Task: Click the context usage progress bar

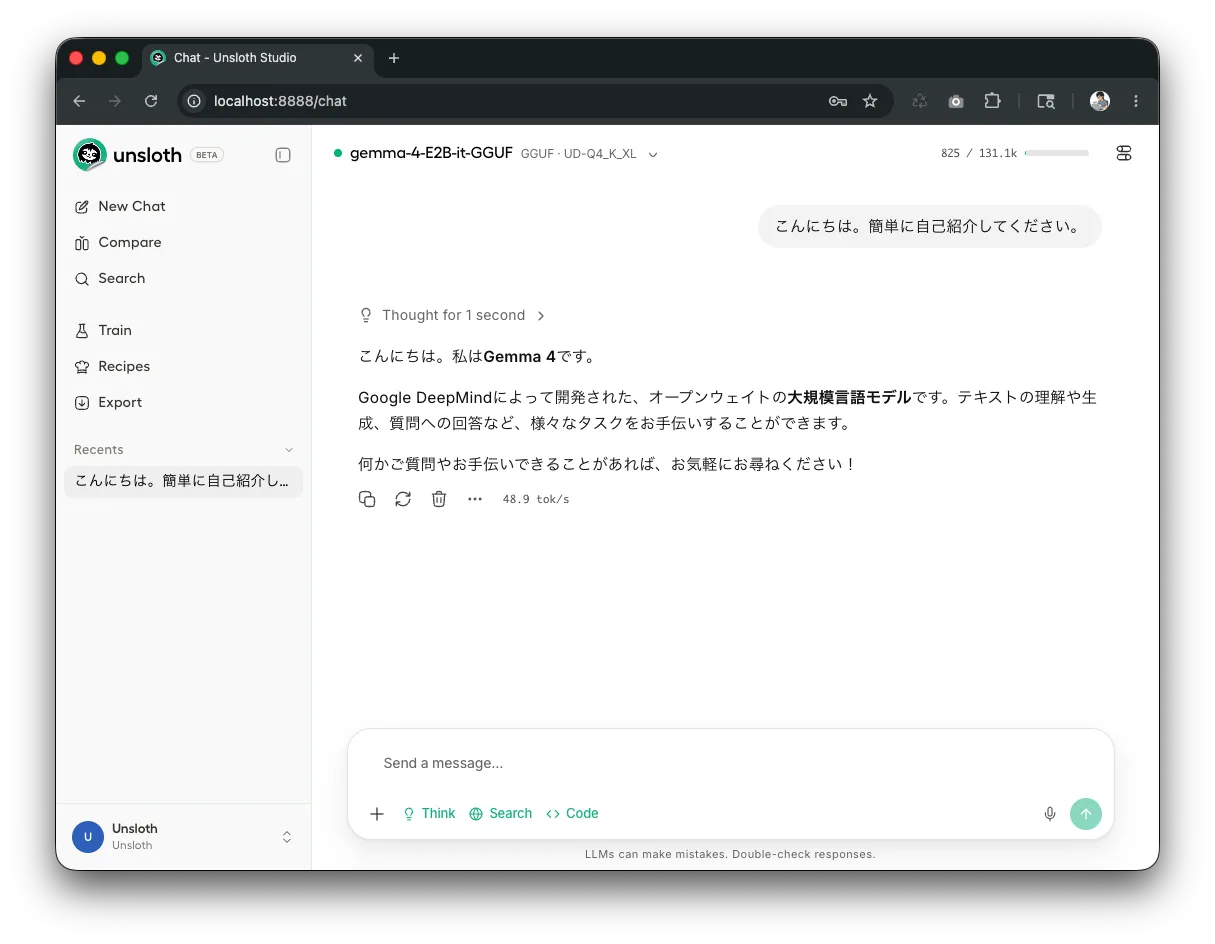Action: pos(1056,153)
